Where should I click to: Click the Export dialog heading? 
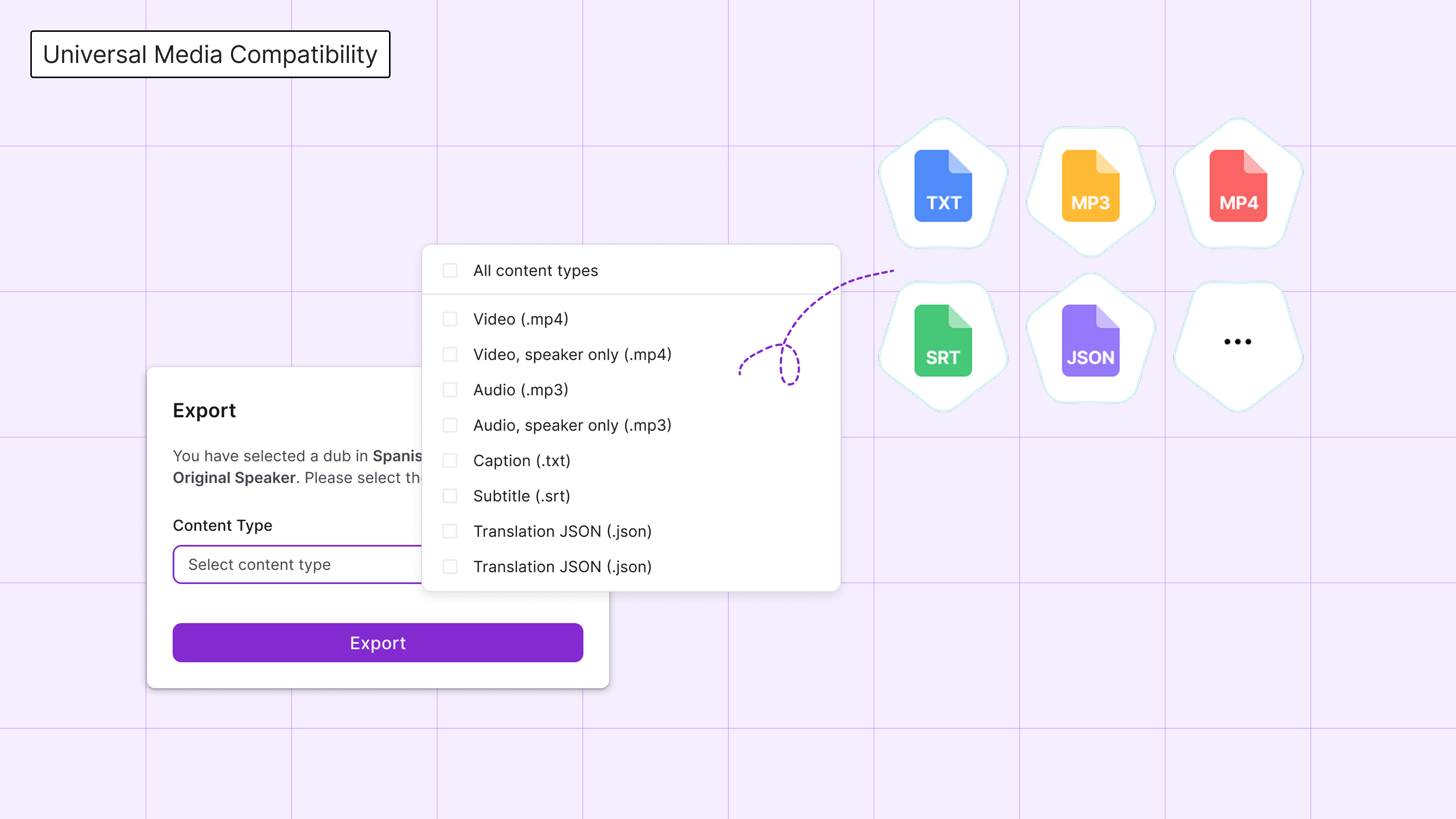tap(204, 410)
